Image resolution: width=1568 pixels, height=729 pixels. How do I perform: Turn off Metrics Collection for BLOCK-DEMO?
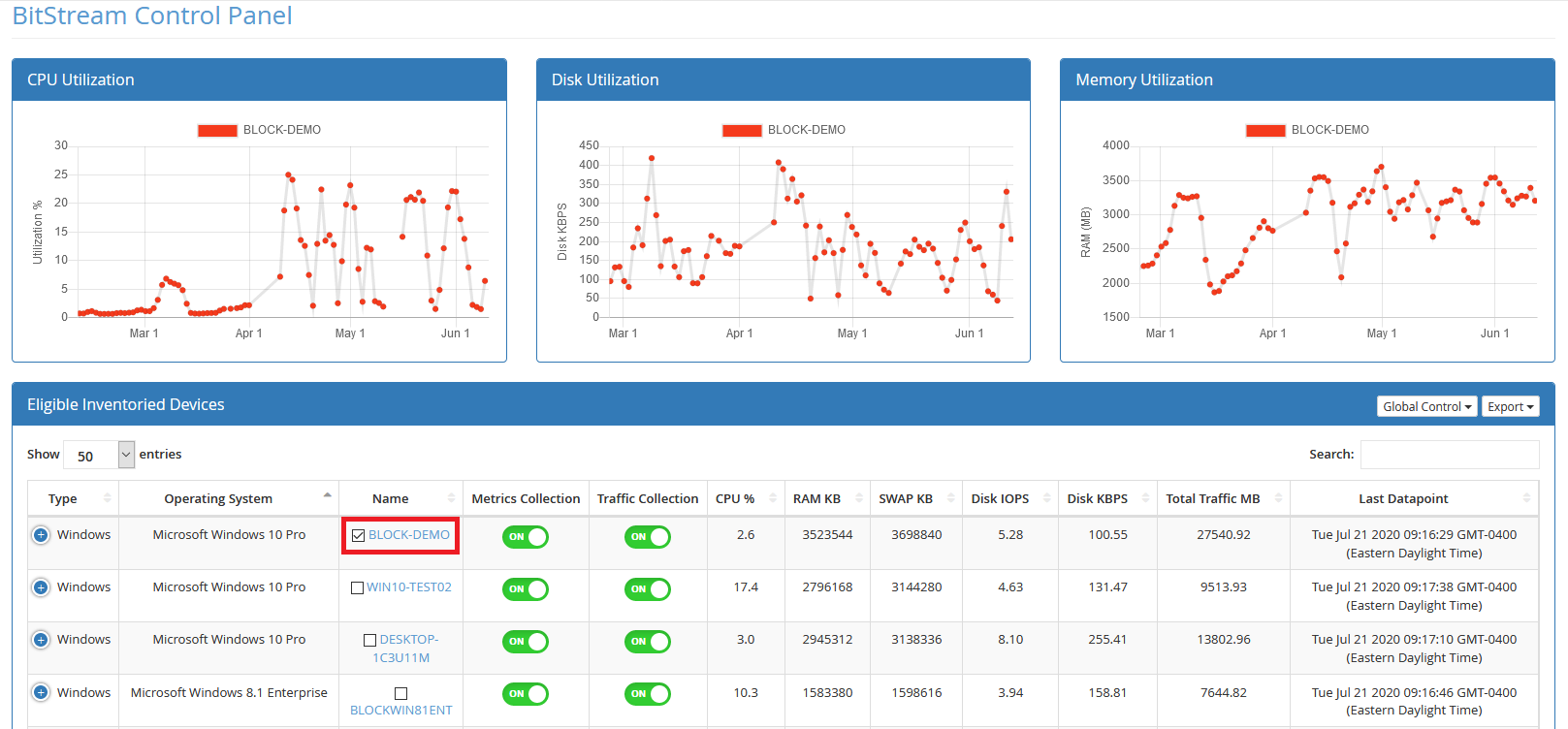[x=525, y=537]
